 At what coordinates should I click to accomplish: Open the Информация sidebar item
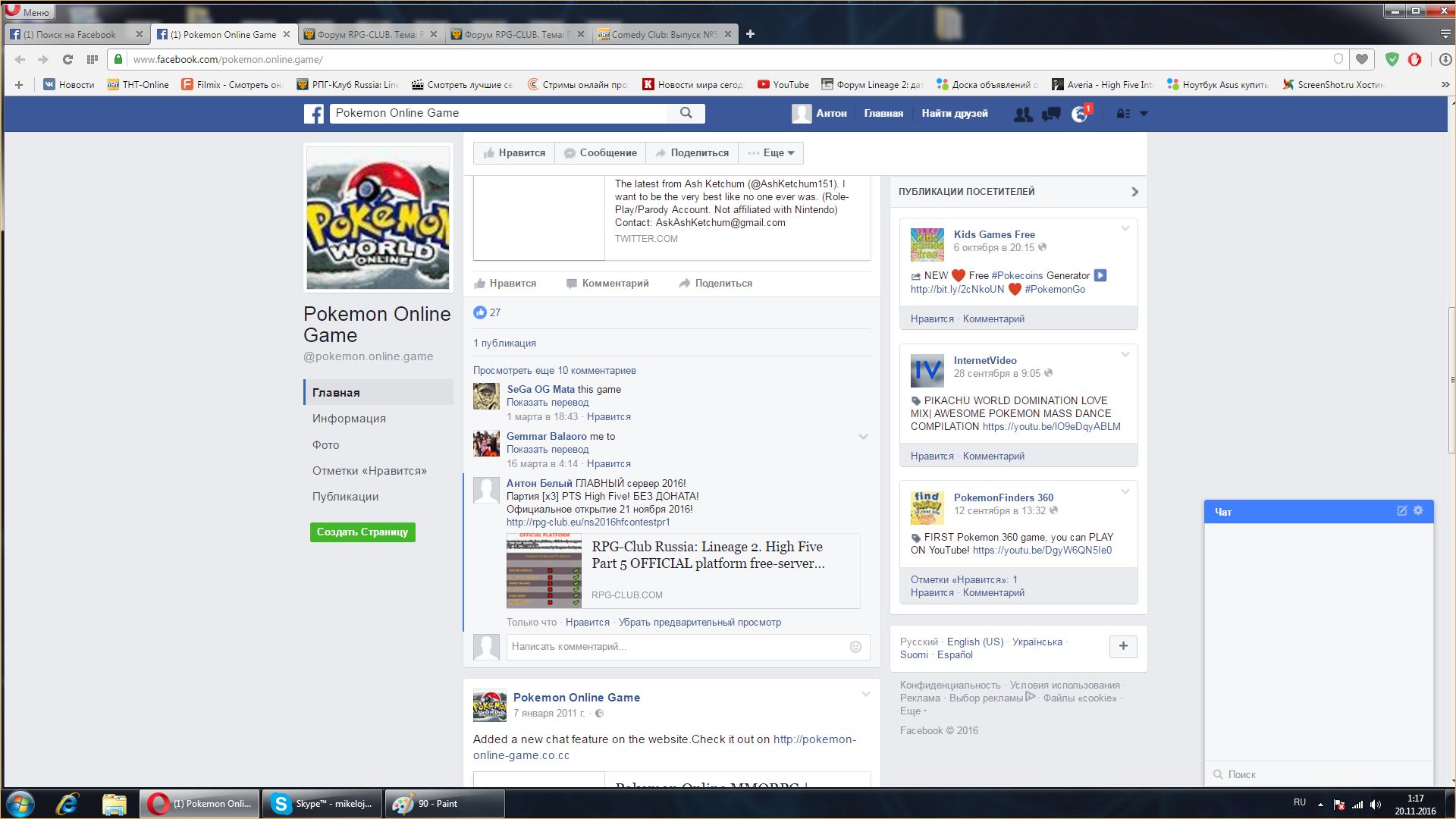(x=349, y=419)
